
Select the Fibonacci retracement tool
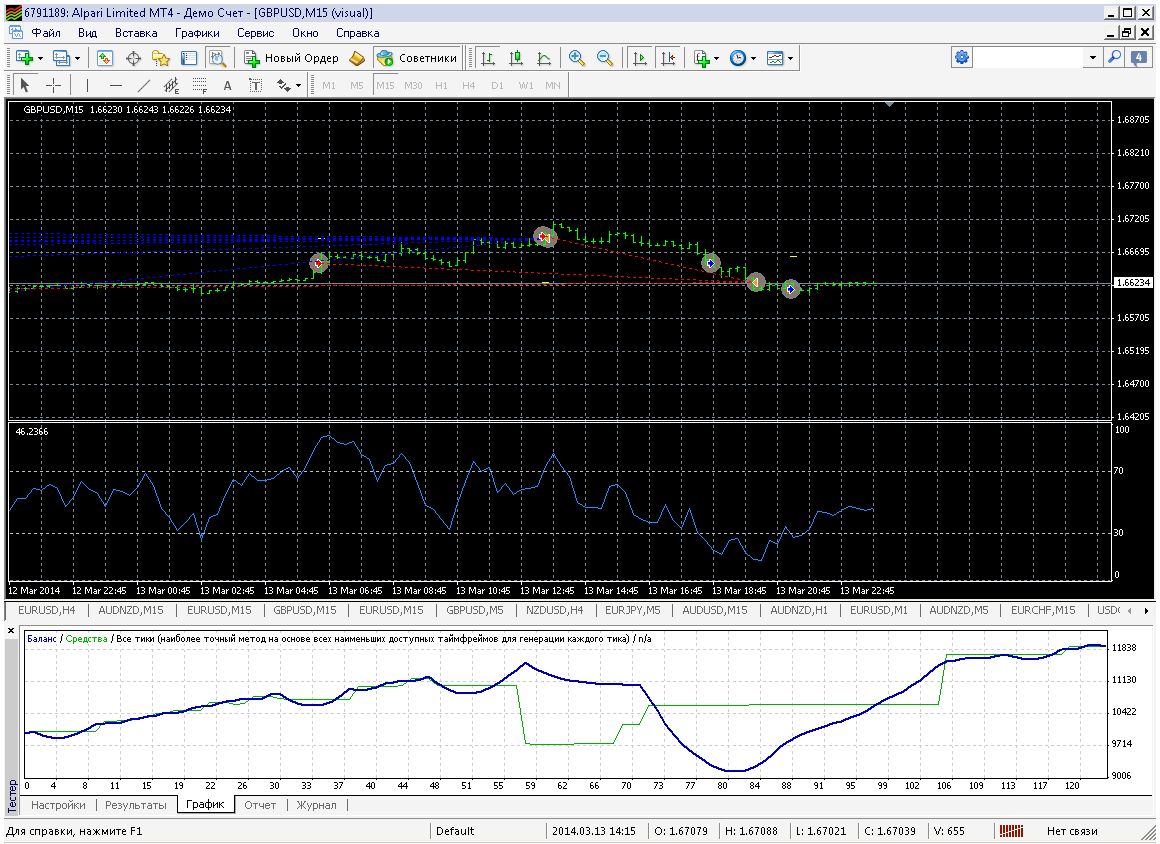click(200, 85)
